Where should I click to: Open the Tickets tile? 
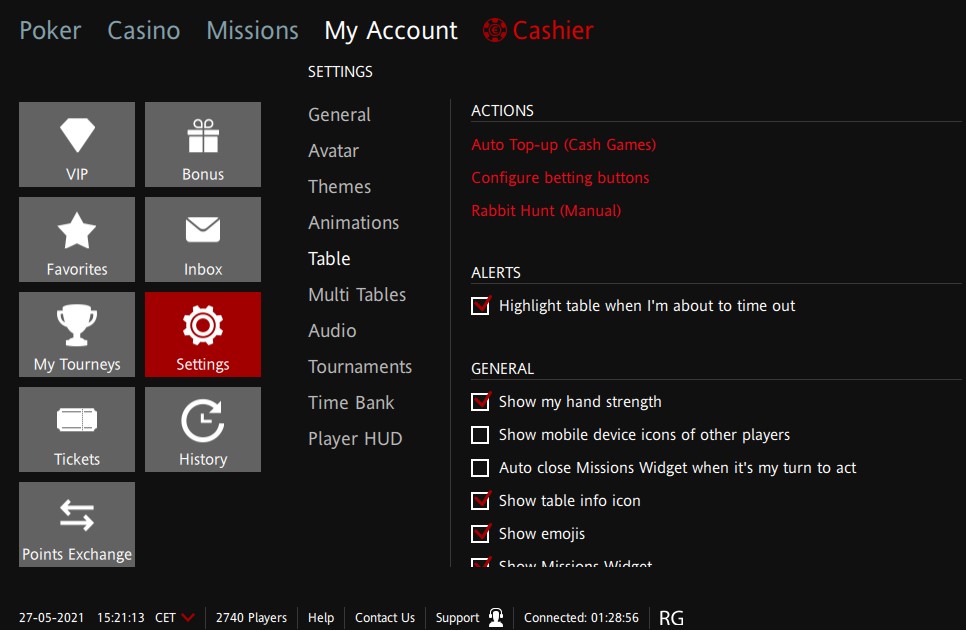click(77, 429)
